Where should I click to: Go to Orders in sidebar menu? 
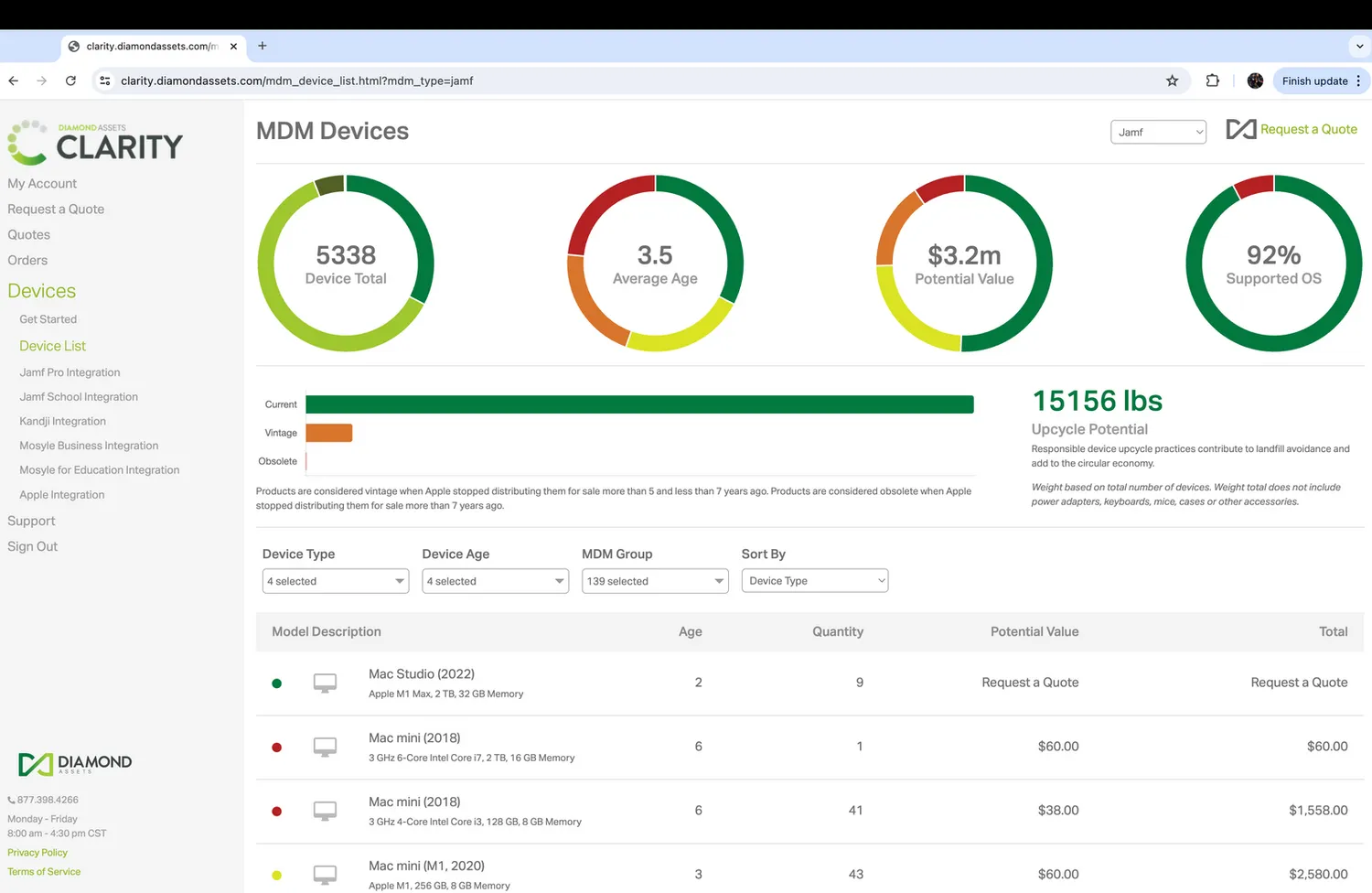coord(27,261)
